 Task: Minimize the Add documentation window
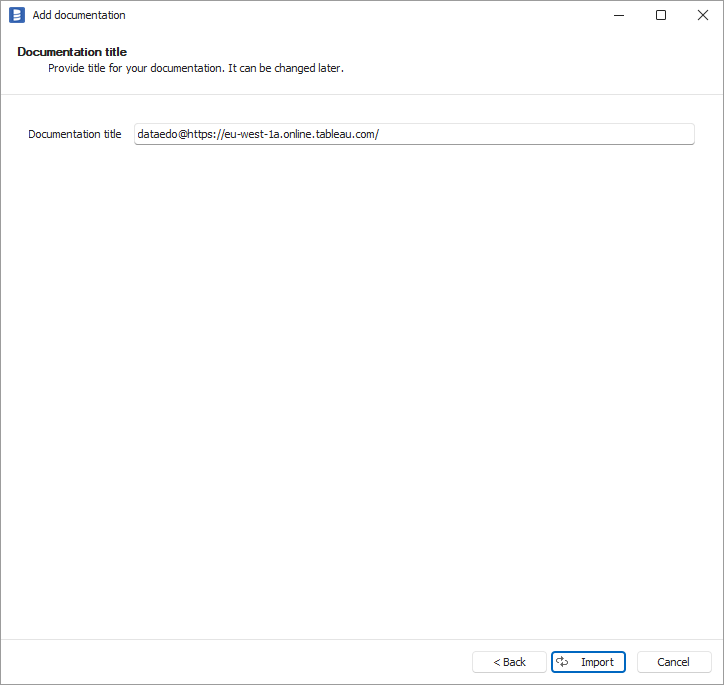pos(615,15)
